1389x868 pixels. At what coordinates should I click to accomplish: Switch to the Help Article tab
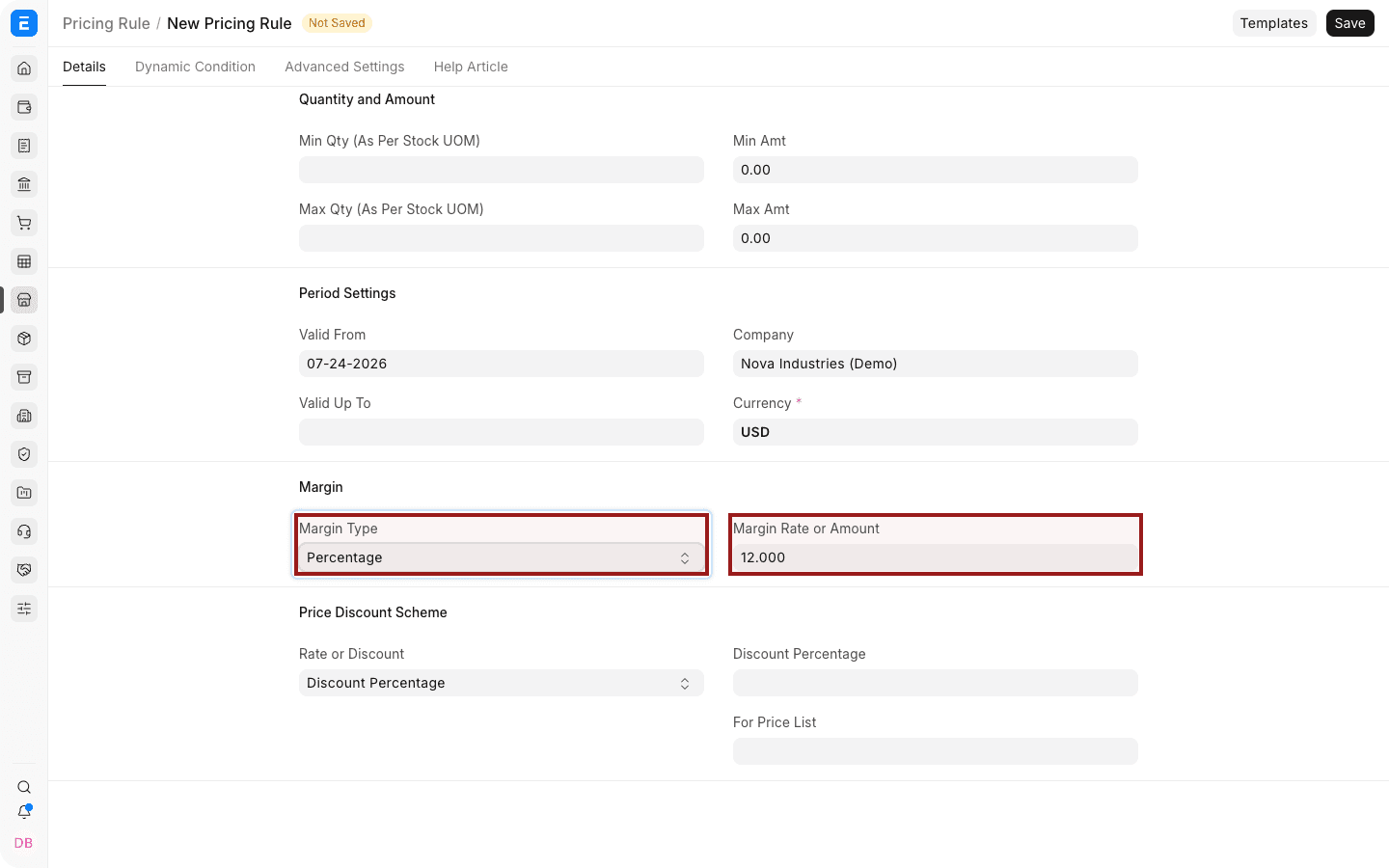pos(471,67)
